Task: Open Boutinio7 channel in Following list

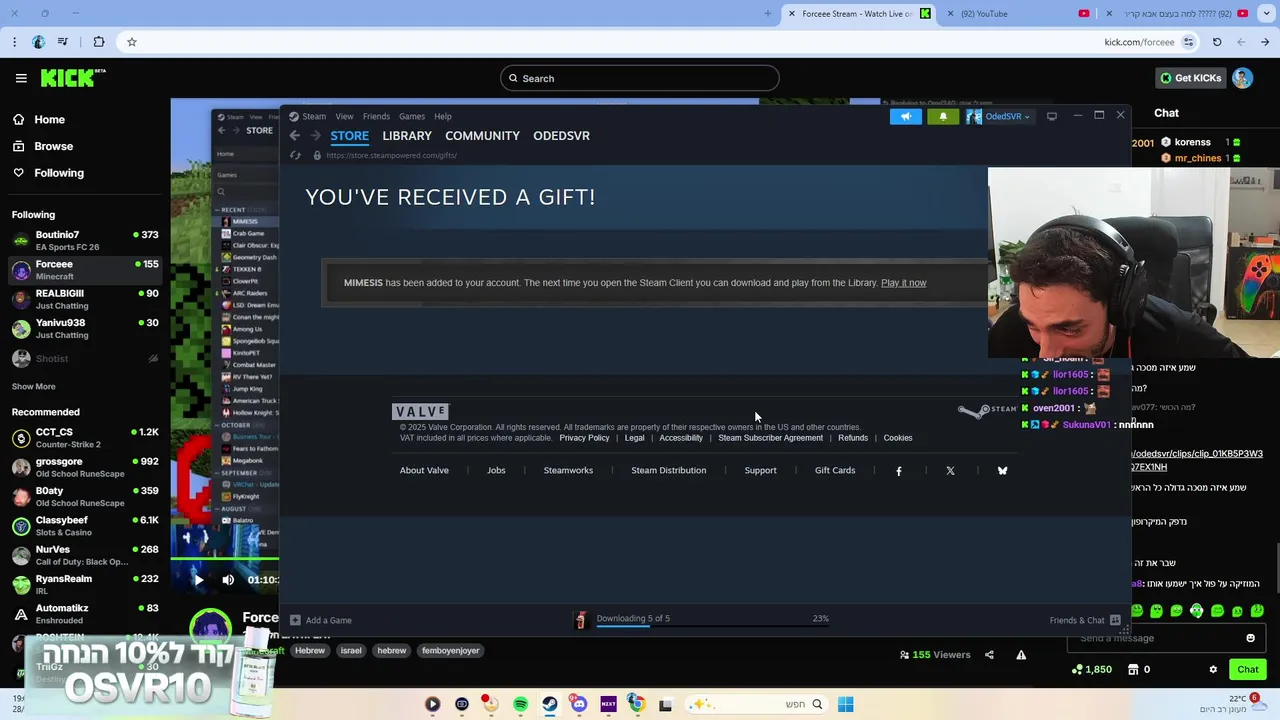Action: pyautogui.click(x=85, y=241)
